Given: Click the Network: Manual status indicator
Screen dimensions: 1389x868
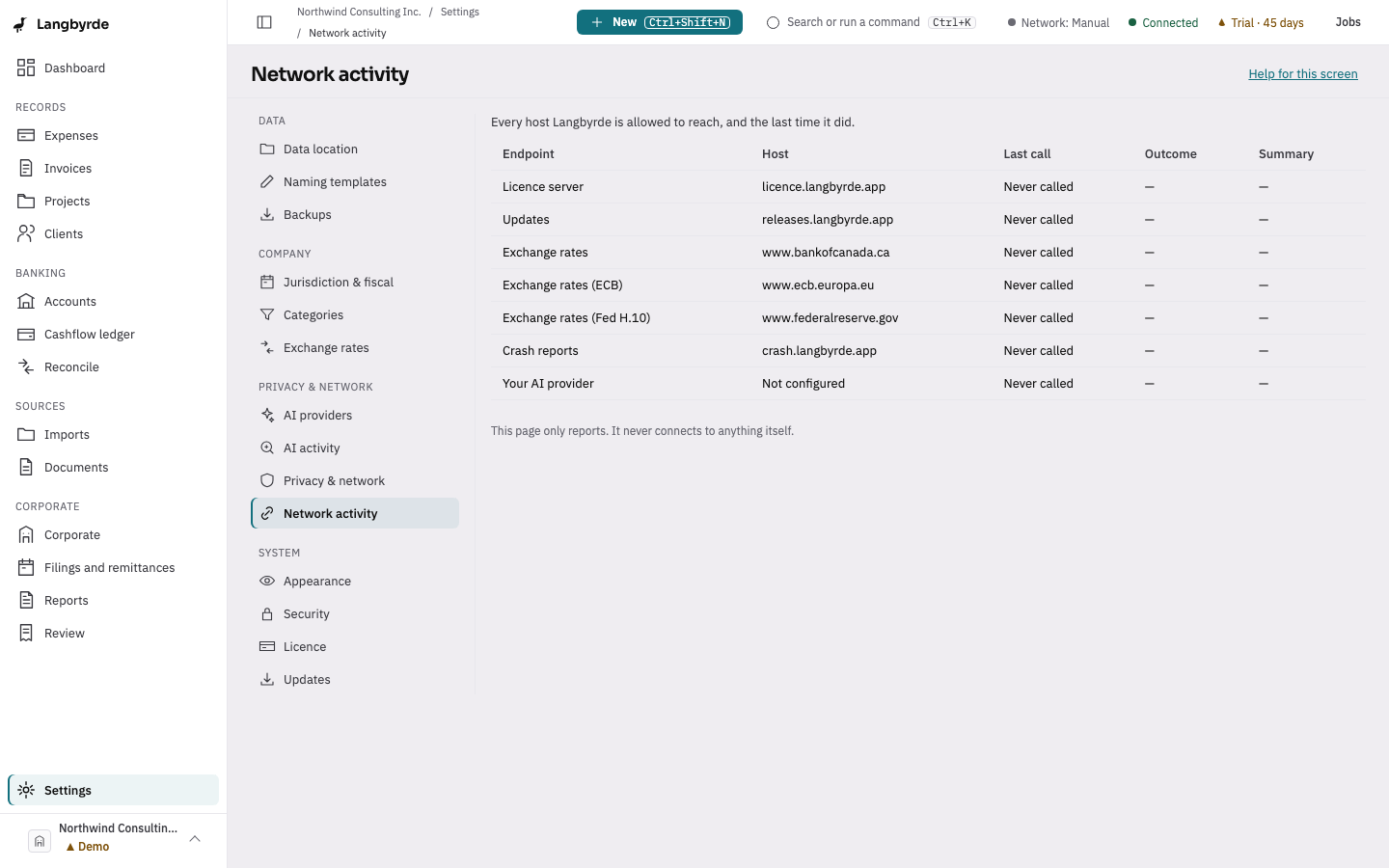Looking at the screenshot, I should point(1058,22).
